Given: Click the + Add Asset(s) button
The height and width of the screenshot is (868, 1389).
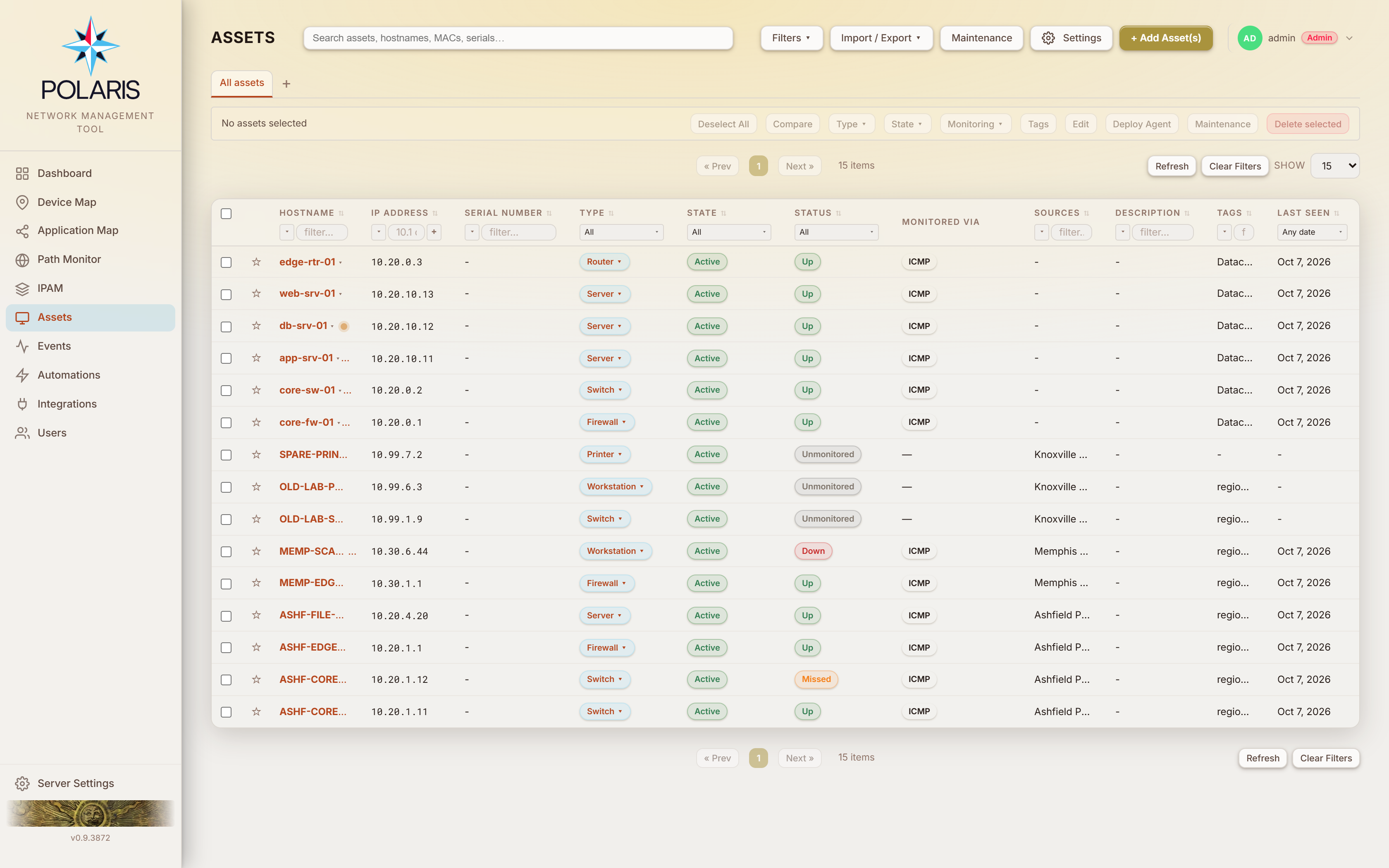Looking at the screenshot, I should tap(1166, 38).
